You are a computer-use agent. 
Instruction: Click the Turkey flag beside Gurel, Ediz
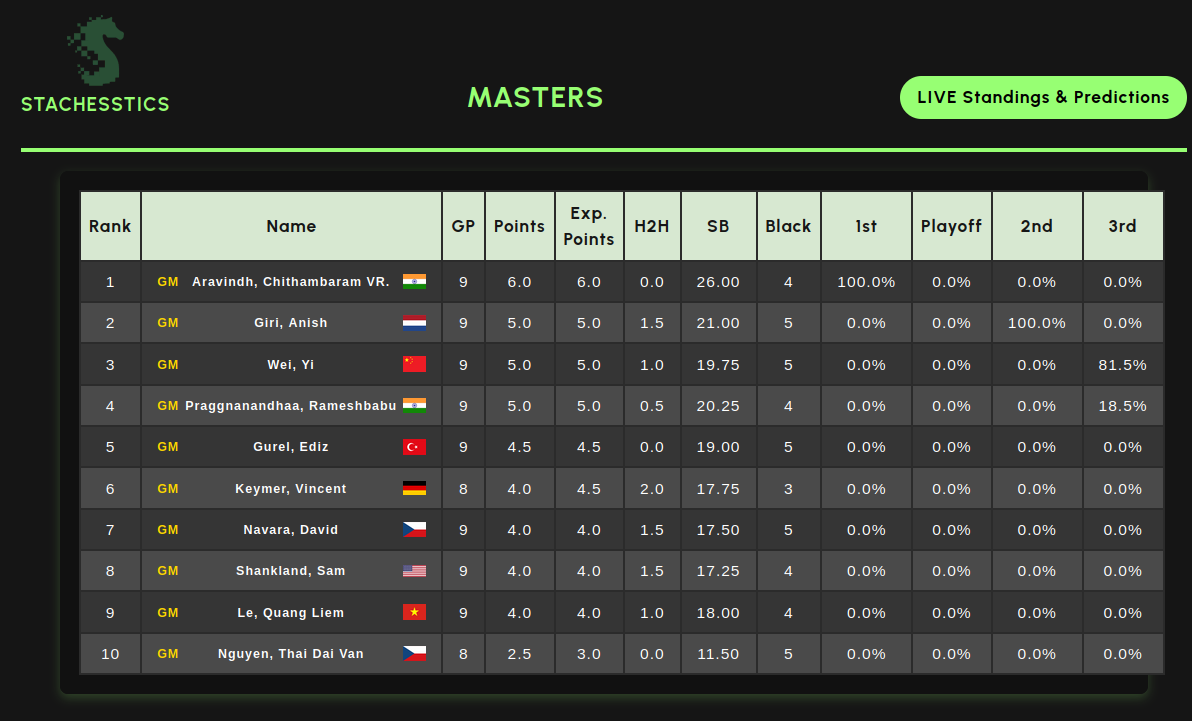pyautogui.click(x=414, y=447)
